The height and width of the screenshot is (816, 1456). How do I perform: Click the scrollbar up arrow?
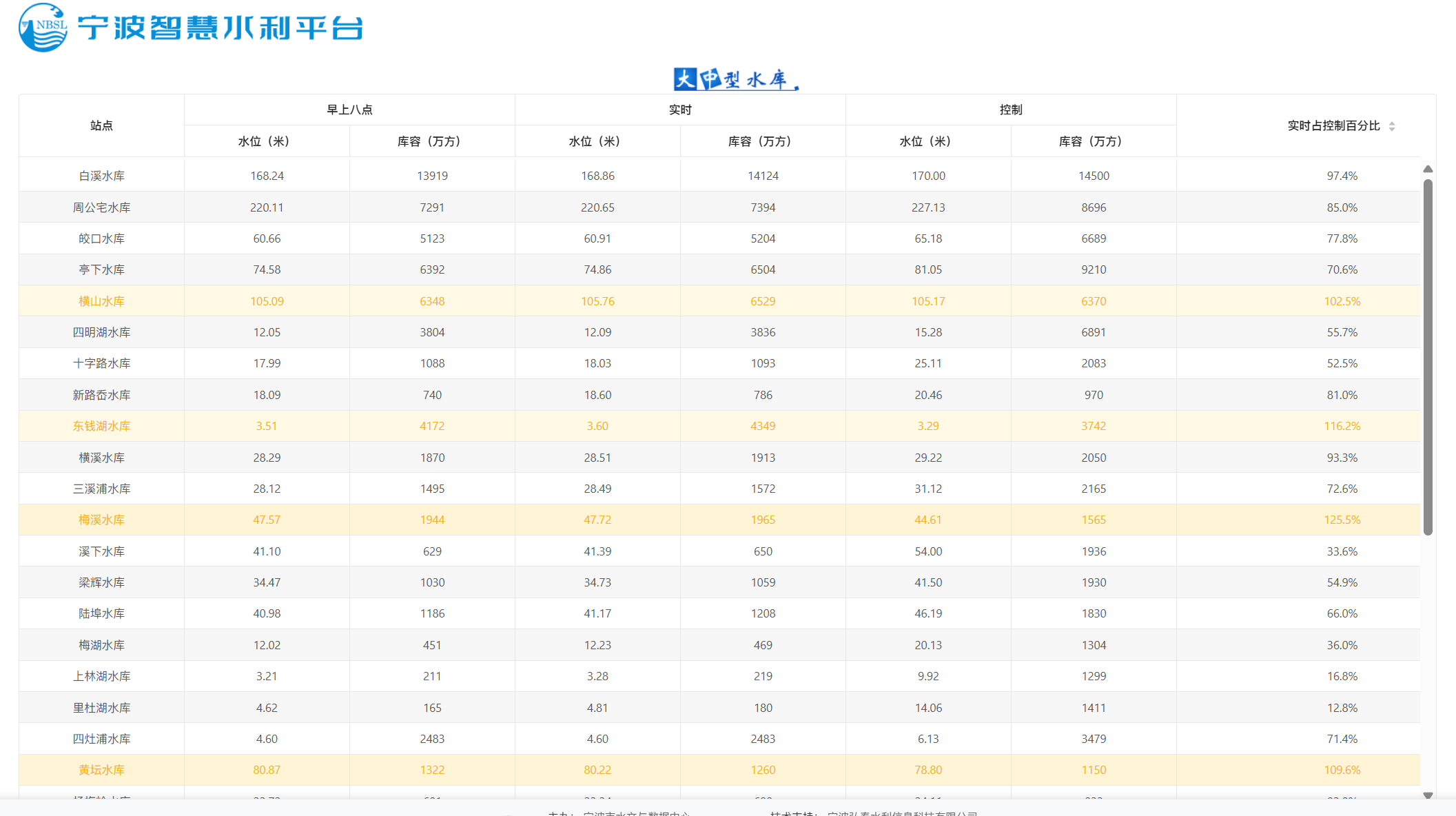click(1428, 169)
